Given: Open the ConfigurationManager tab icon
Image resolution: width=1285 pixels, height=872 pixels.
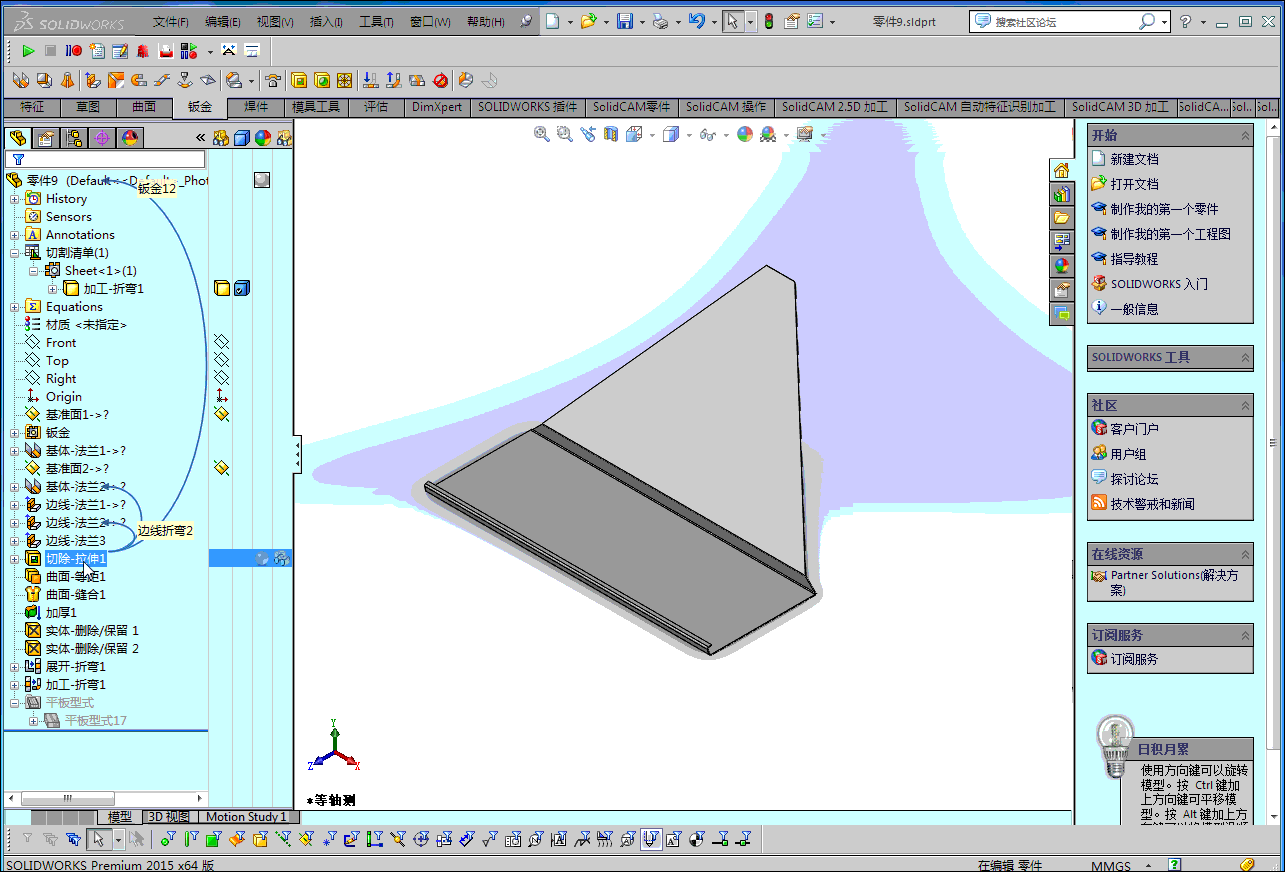Looking at the screenshot, I should (73, 138).
